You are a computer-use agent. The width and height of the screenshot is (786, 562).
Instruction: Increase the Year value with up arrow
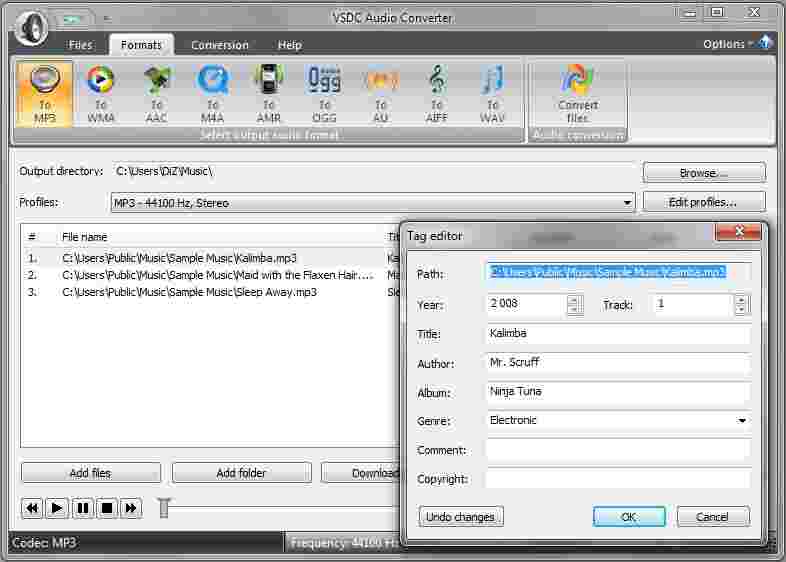click(574, 300)
